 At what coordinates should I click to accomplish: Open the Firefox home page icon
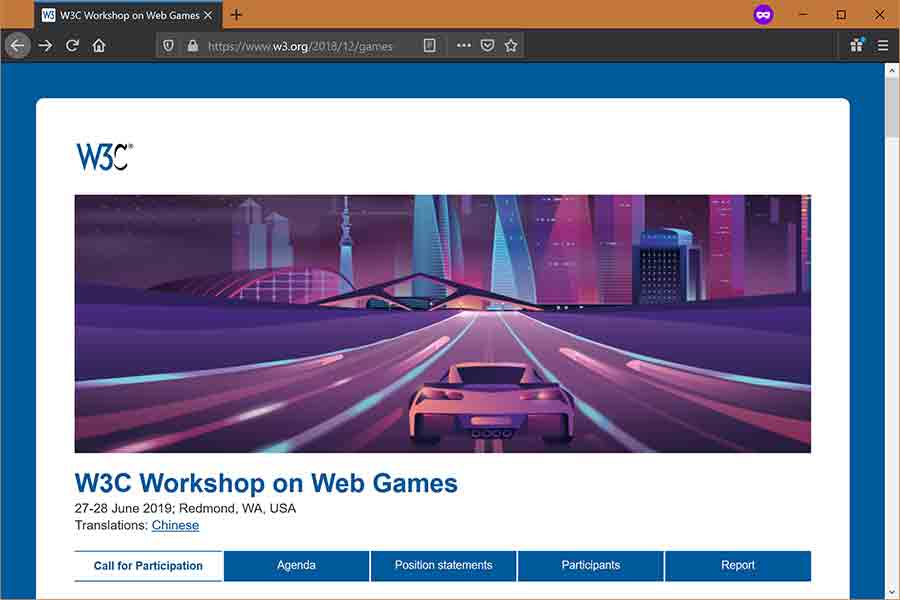pyautogui.click(x=99, y=45)
